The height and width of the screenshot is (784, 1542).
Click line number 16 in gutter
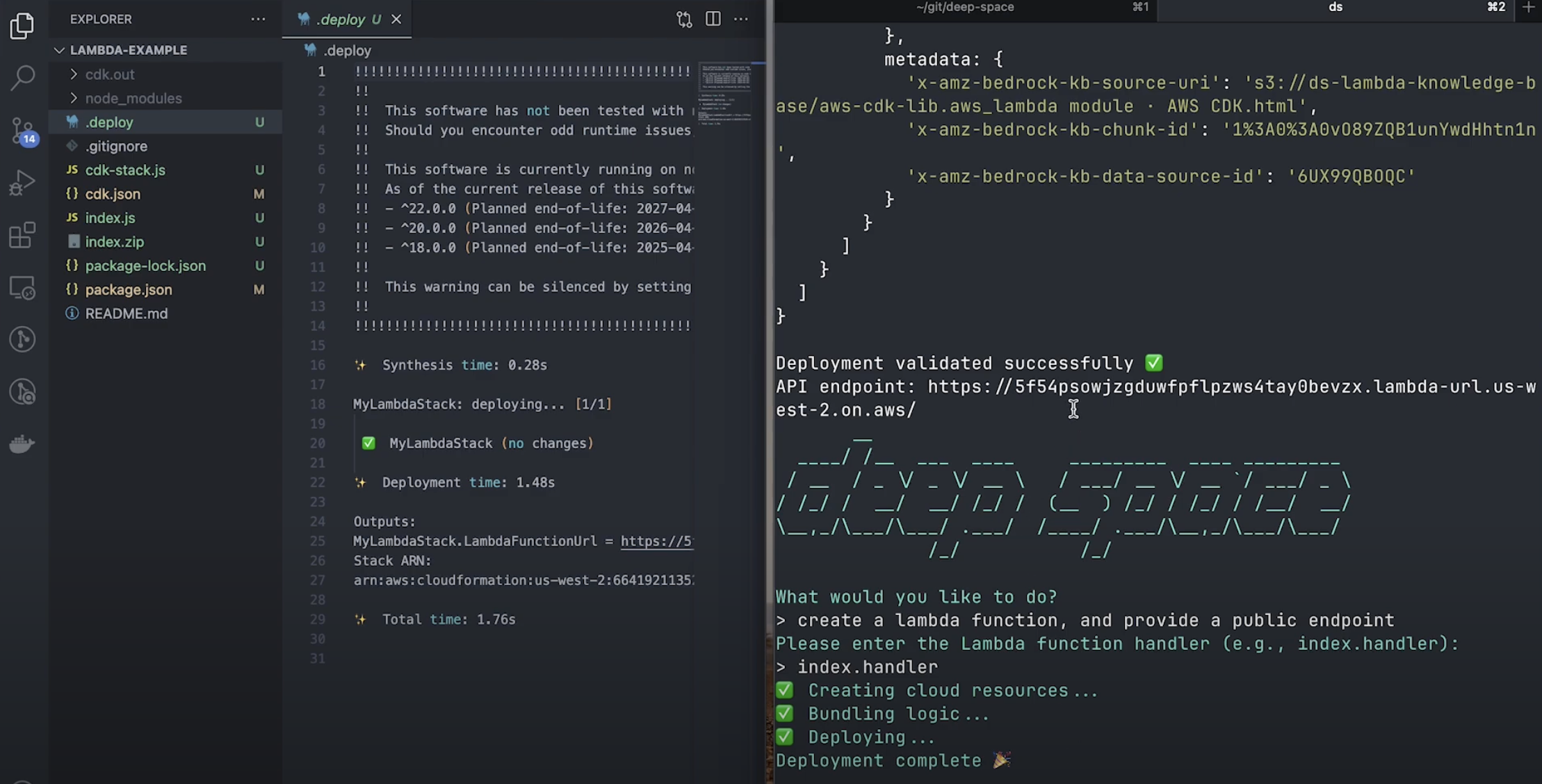[x=318, y=365]
